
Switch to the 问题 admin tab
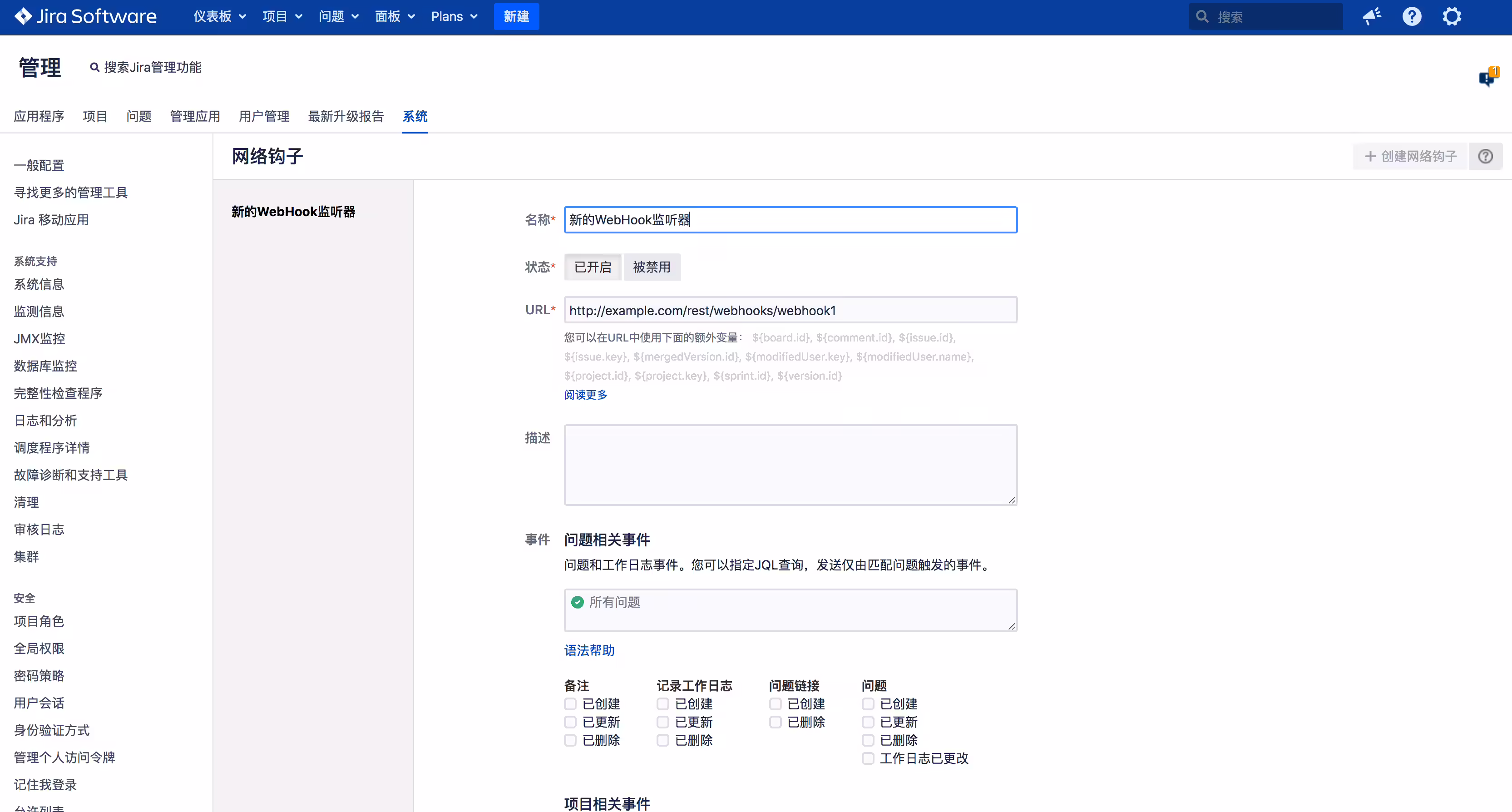138,116
